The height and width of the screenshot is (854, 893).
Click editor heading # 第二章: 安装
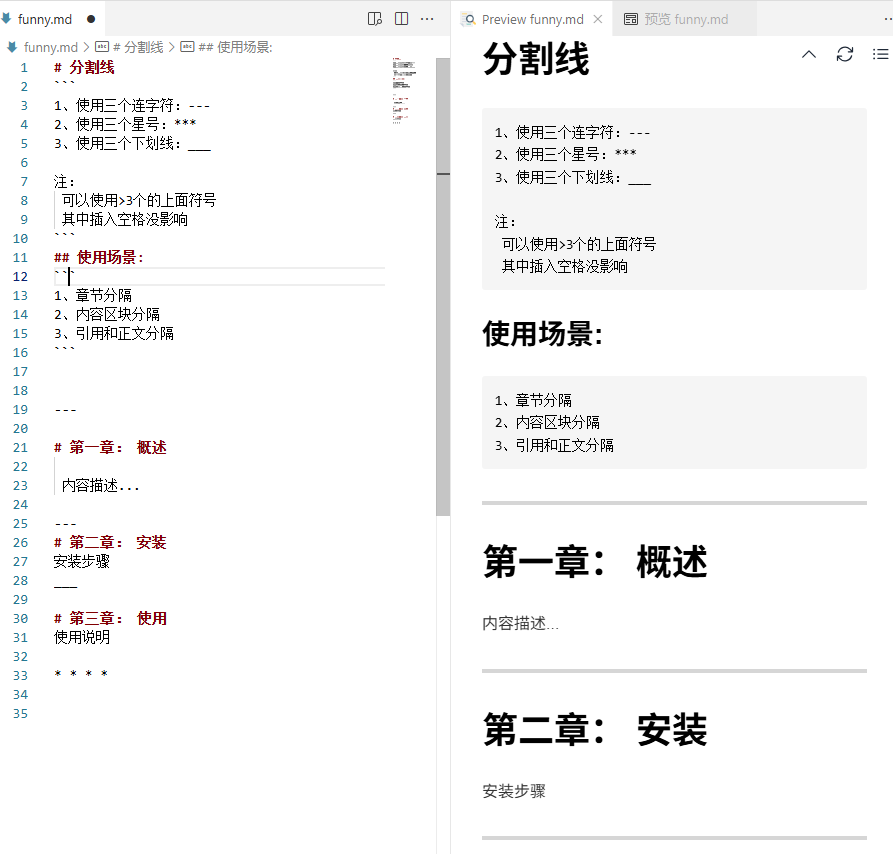pyautogui.click(x=110, y=542)
